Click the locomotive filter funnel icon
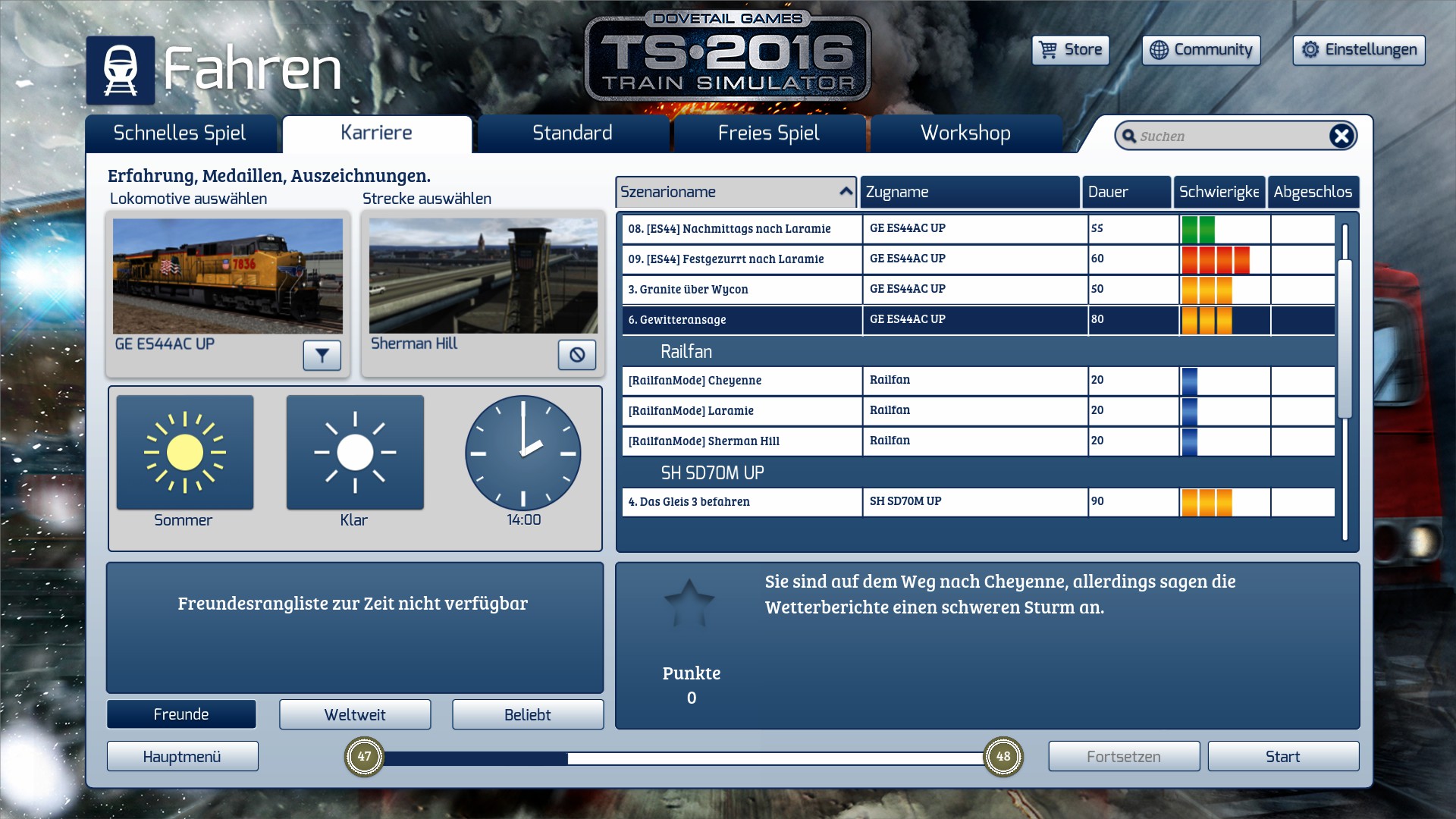This screenshot has width=1456, height=819. [x=322, y=355]
